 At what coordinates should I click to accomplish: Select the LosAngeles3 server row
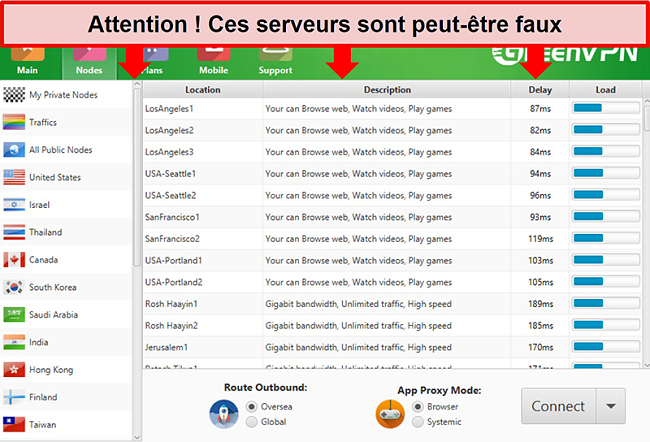pos(392,152)
